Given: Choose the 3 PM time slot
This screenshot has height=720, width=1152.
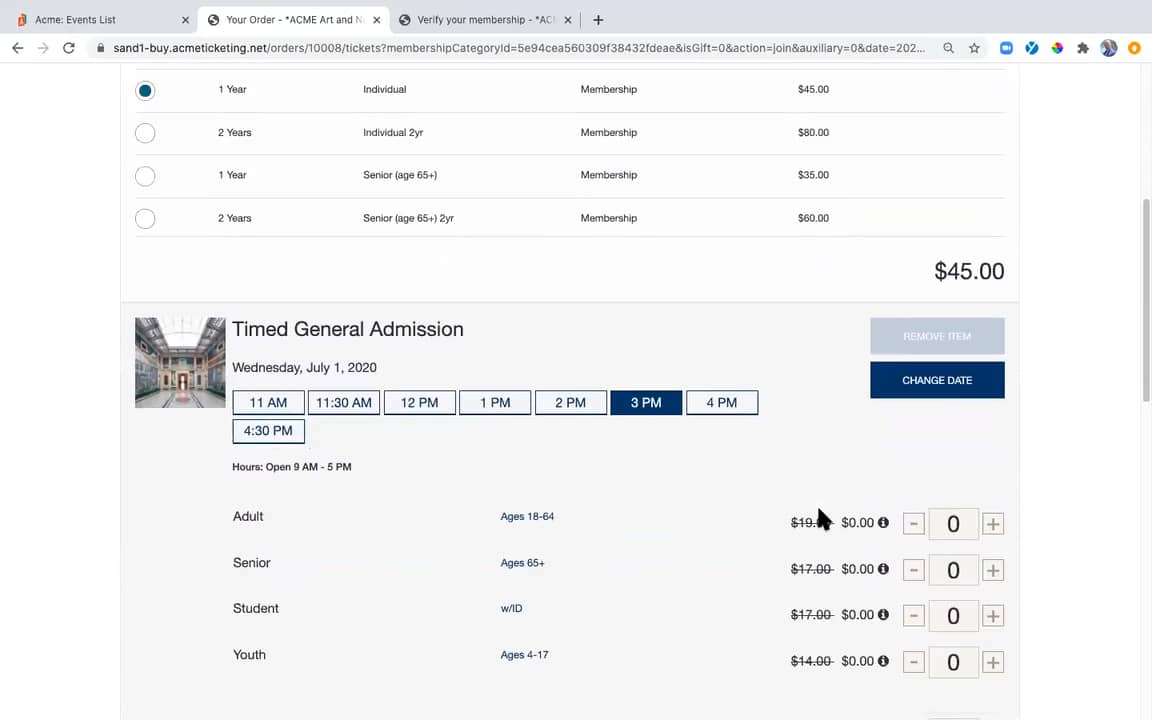Looking at the screenshot, I should (647, 403).
